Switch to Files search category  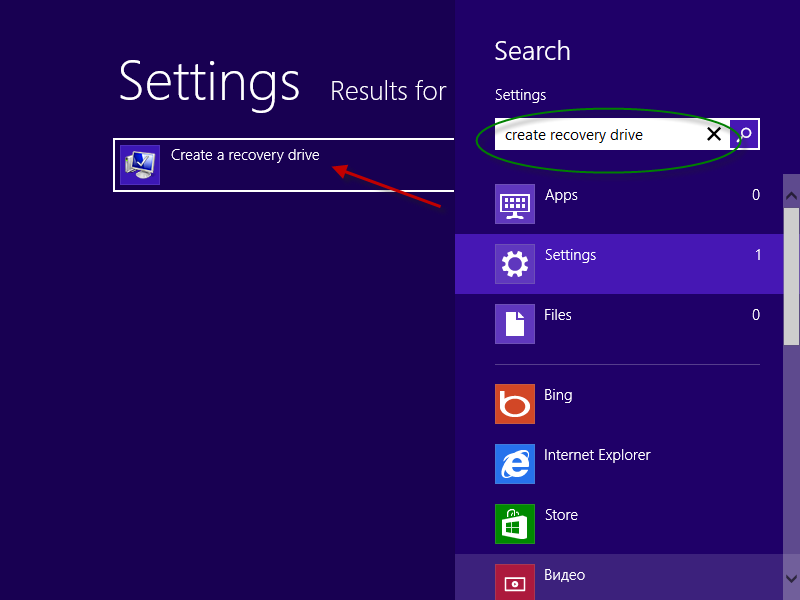(x=619, y=324)
